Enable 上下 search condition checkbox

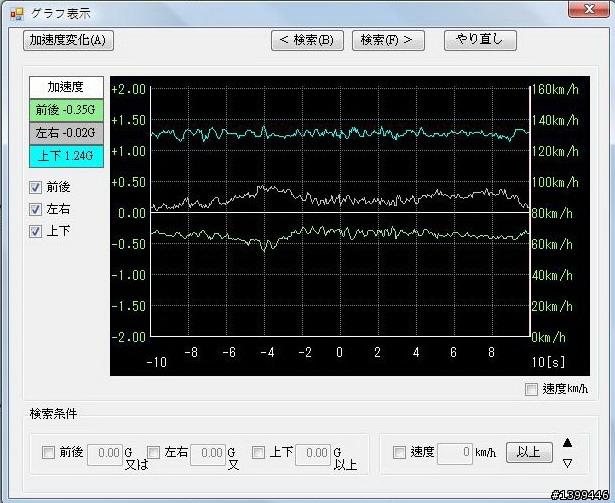pos(258,453)
